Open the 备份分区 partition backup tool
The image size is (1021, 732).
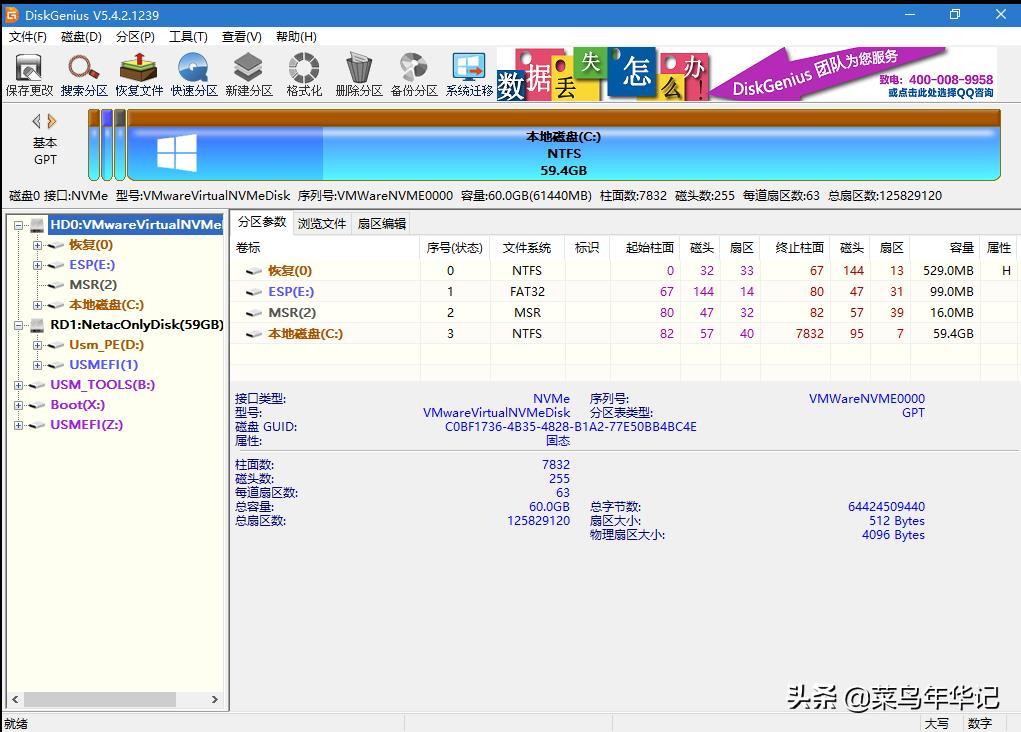click(413, 75)
